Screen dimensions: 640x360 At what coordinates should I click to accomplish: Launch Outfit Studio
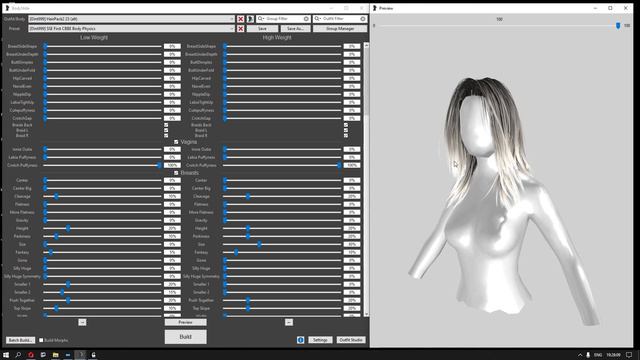351,340
